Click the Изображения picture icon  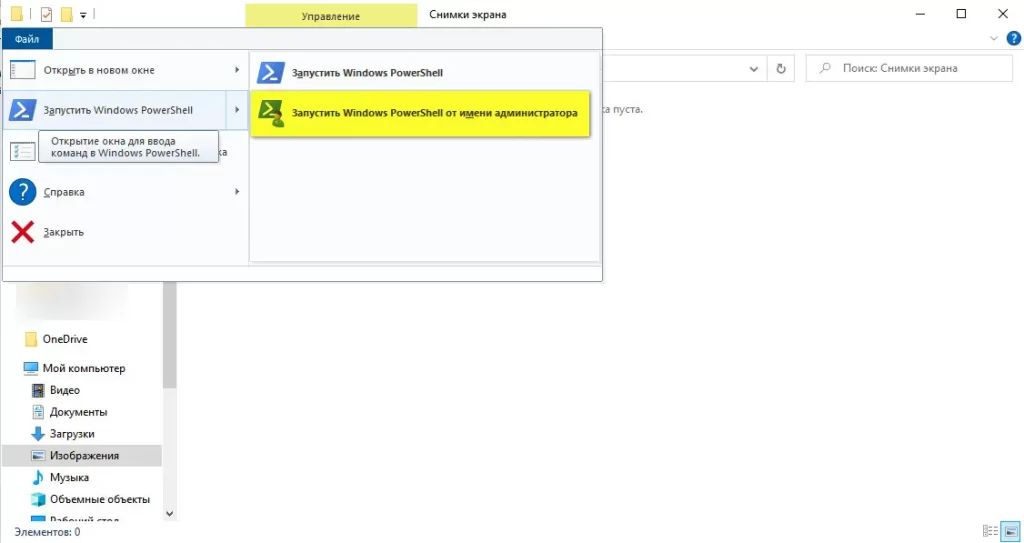click(x=39, y=455)
